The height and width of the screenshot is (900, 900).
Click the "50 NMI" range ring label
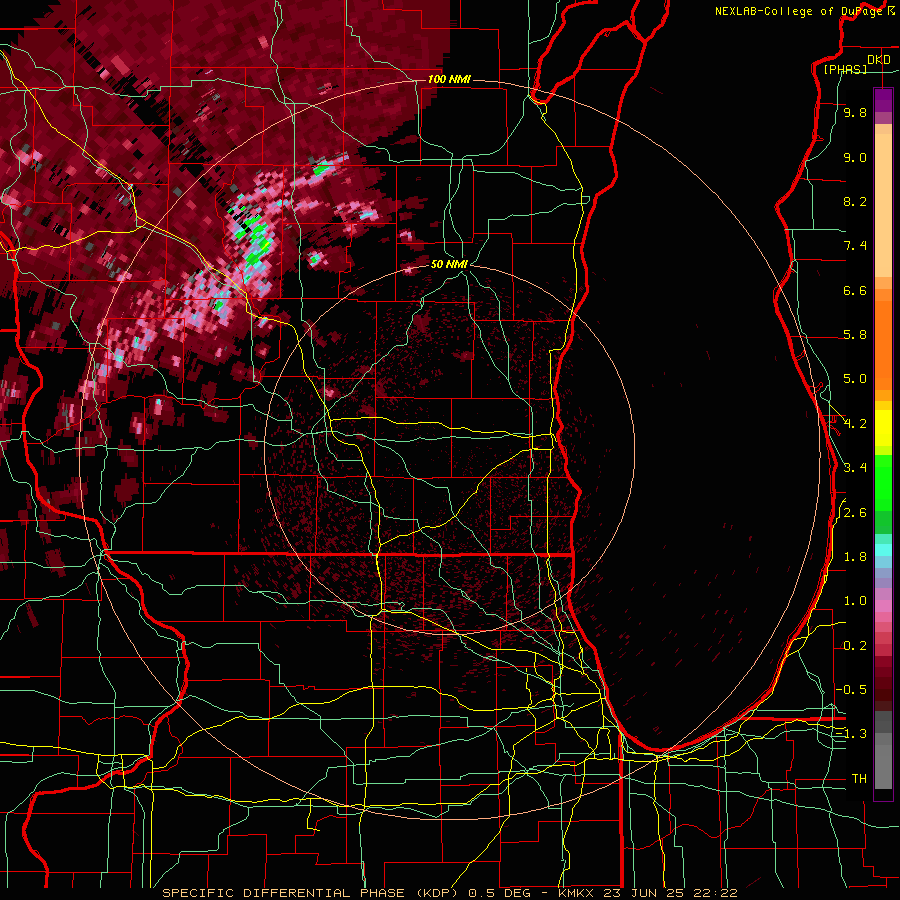click(x=449, y=264)
